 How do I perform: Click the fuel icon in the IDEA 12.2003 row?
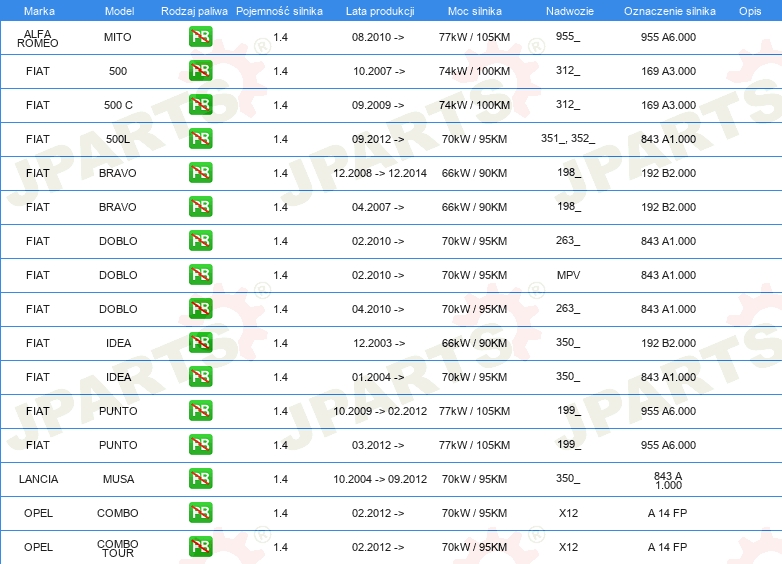(x=200, y=343)
